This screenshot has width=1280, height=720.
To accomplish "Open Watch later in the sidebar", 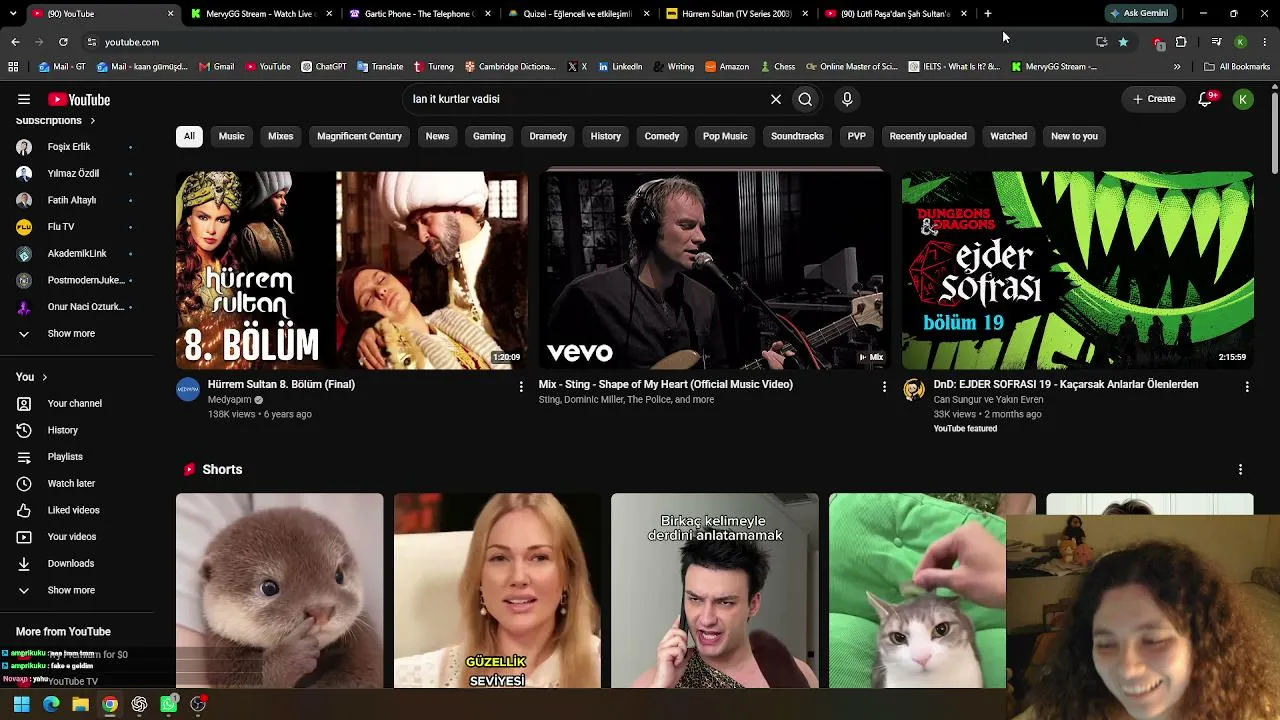I will point(77,483).
